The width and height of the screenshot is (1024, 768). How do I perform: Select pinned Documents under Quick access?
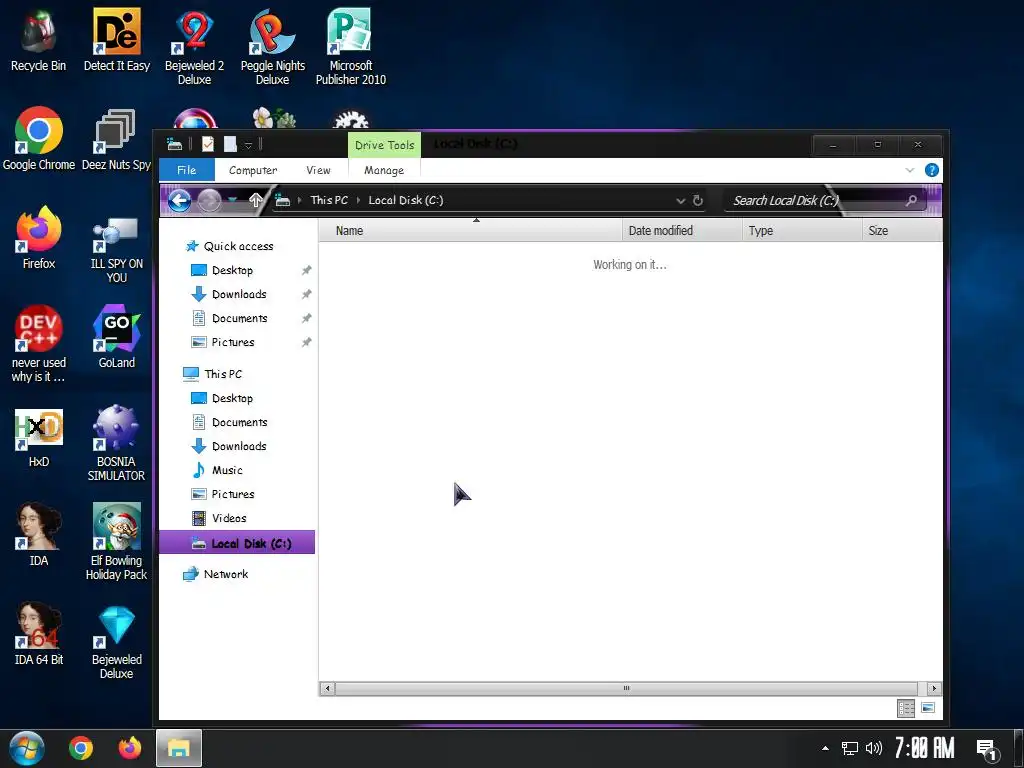[x=239, y=318]
